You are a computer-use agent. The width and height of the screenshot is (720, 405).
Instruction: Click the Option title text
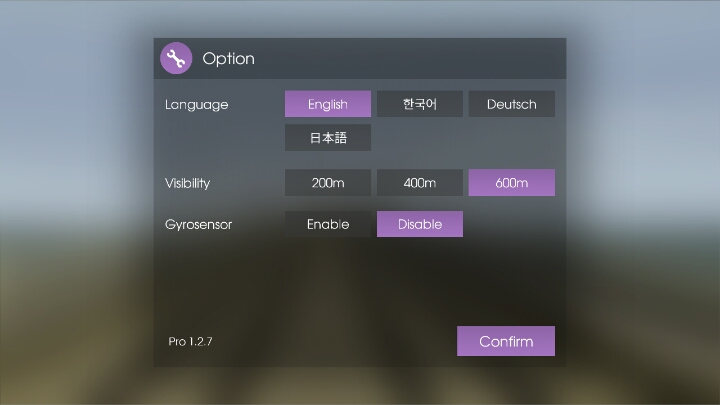(228, 59)
